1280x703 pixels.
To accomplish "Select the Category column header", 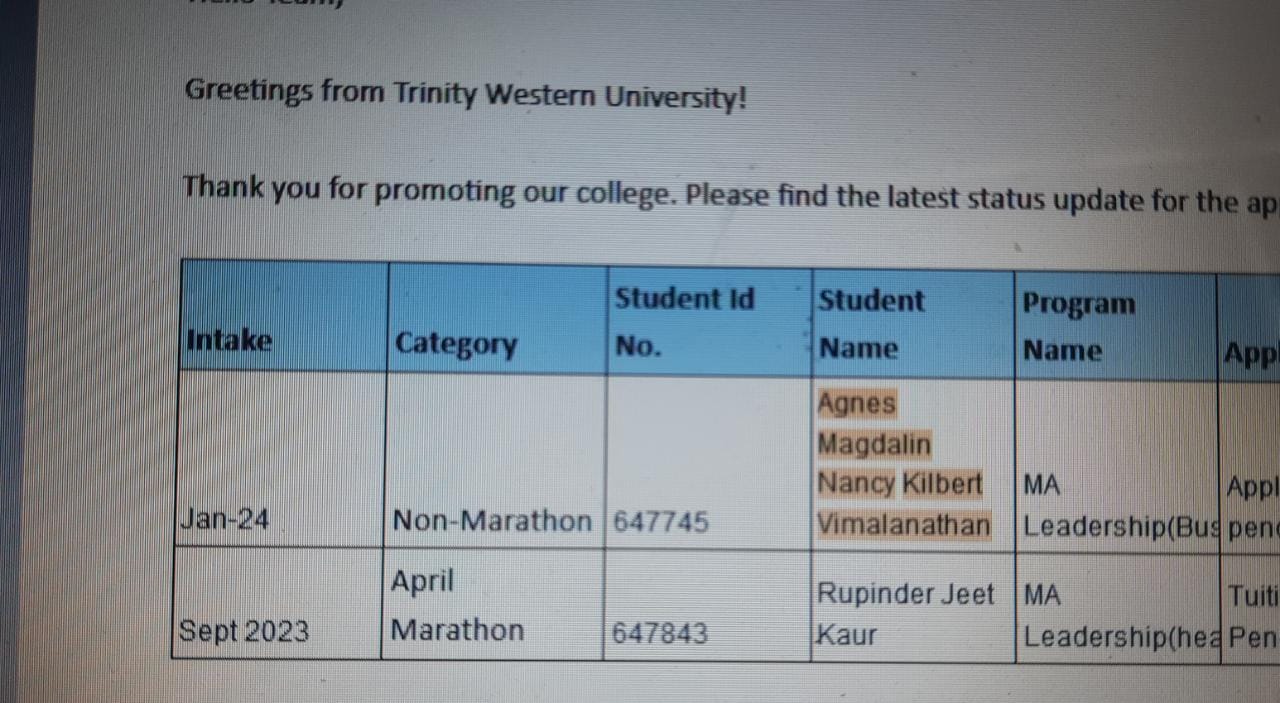I will [x=497, y=320].
